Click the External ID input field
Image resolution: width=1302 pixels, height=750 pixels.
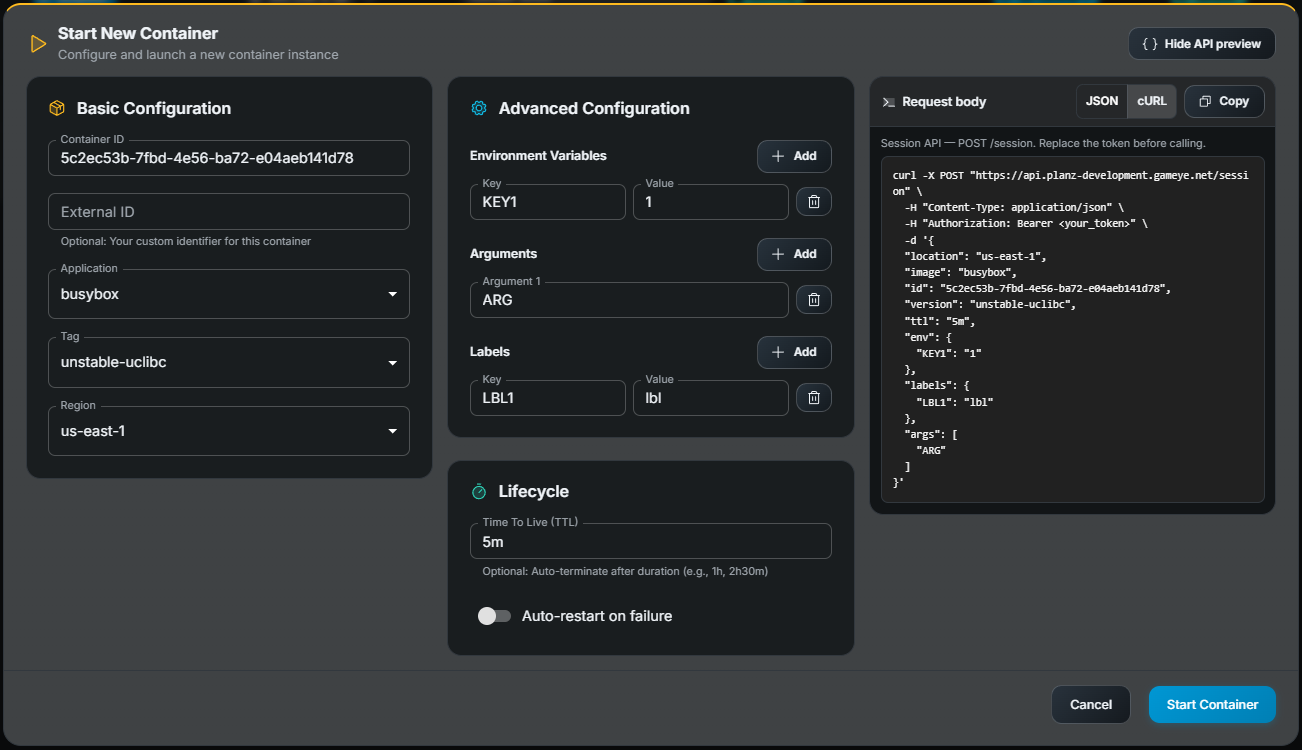229,212
